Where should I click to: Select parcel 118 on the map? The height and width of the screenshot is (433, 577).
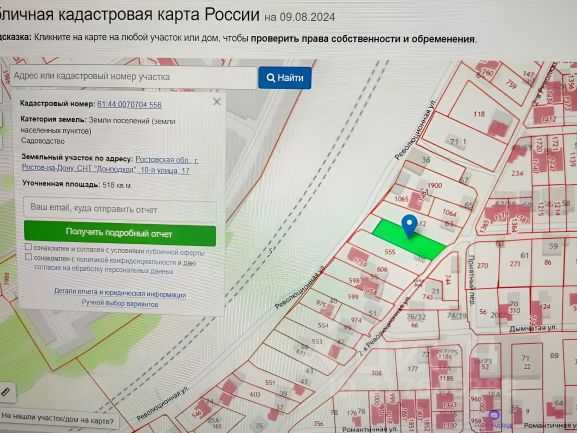(x=479, y=114)
